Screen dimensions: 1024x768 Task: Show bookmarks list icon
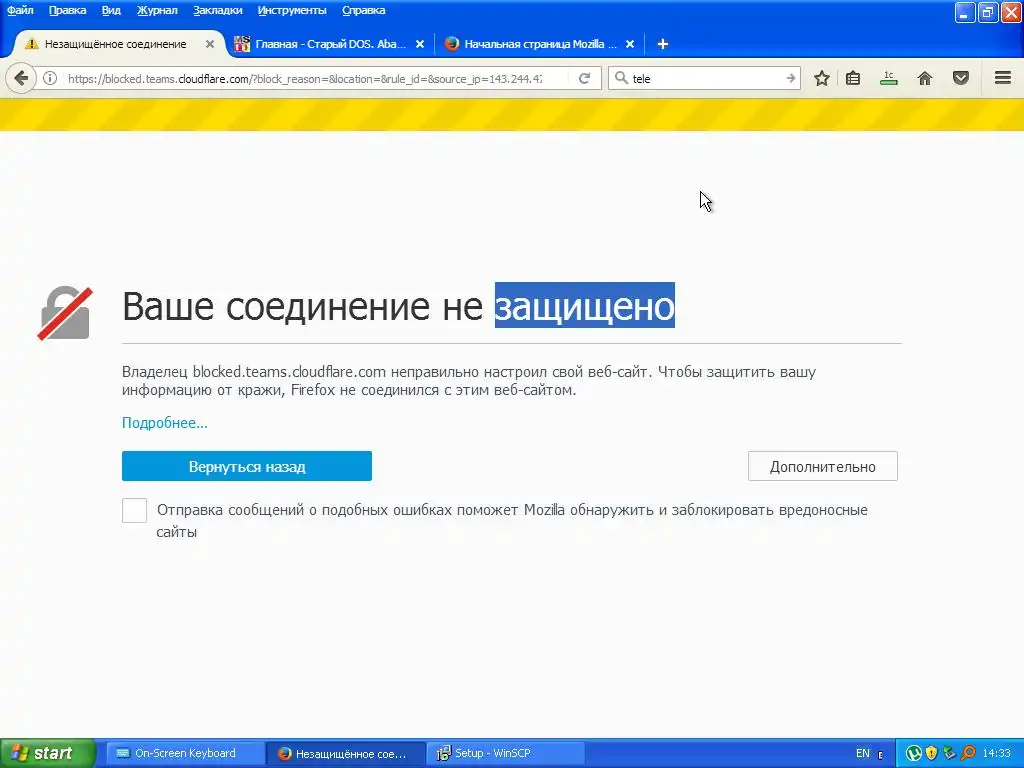coord(853,78)
